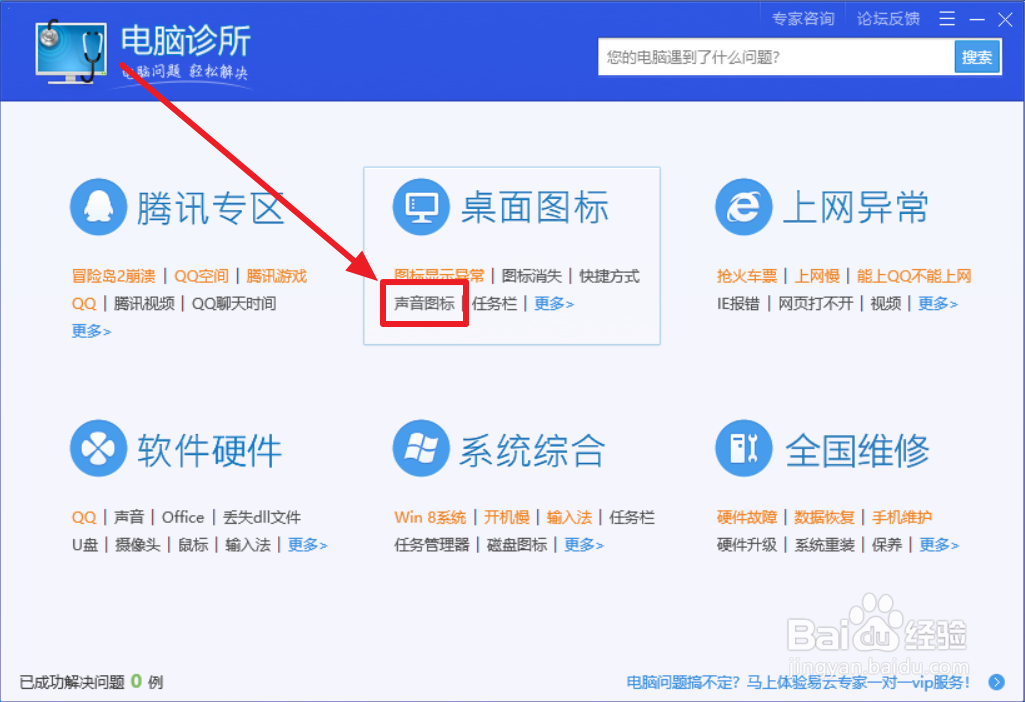Click the software hardware clover icon

[x=98, y=448]
